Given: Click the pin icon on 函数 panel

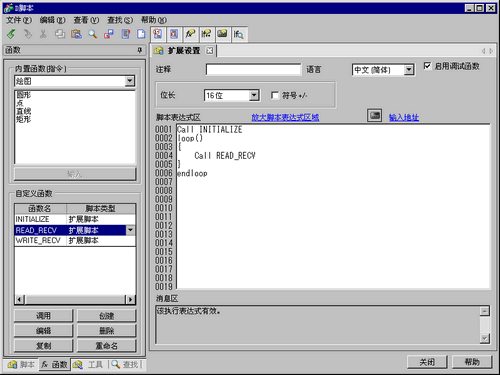Looking at the screenshot, I should 140,50.
